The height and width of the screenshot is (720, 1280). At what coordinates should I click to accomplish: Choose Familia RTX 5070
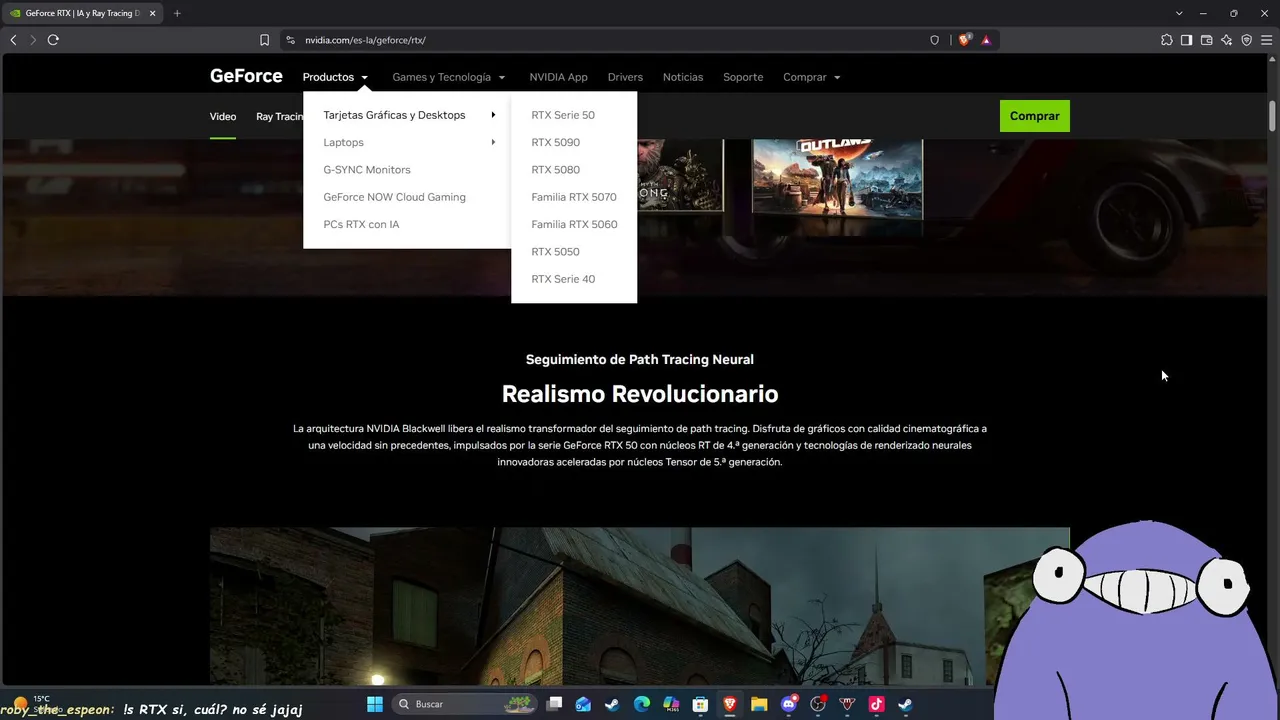[574, 197]
